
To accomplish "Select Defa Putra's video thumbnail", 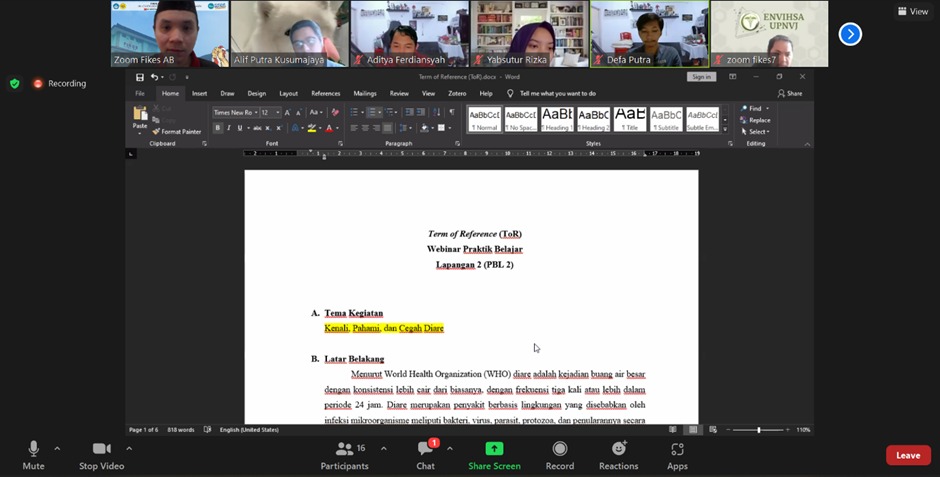I will (649, 34).
